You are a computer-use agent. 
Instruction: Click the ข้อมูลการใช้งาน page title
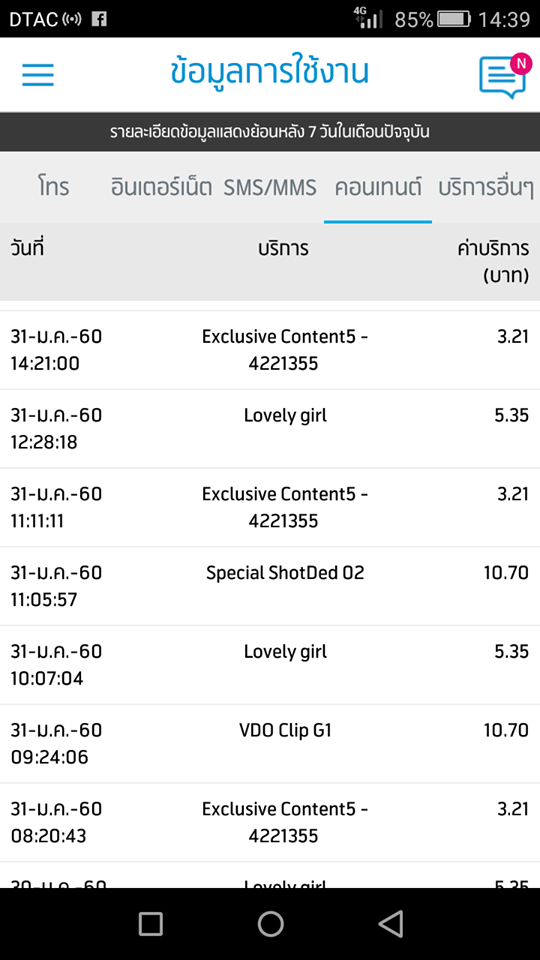point(270,73)
